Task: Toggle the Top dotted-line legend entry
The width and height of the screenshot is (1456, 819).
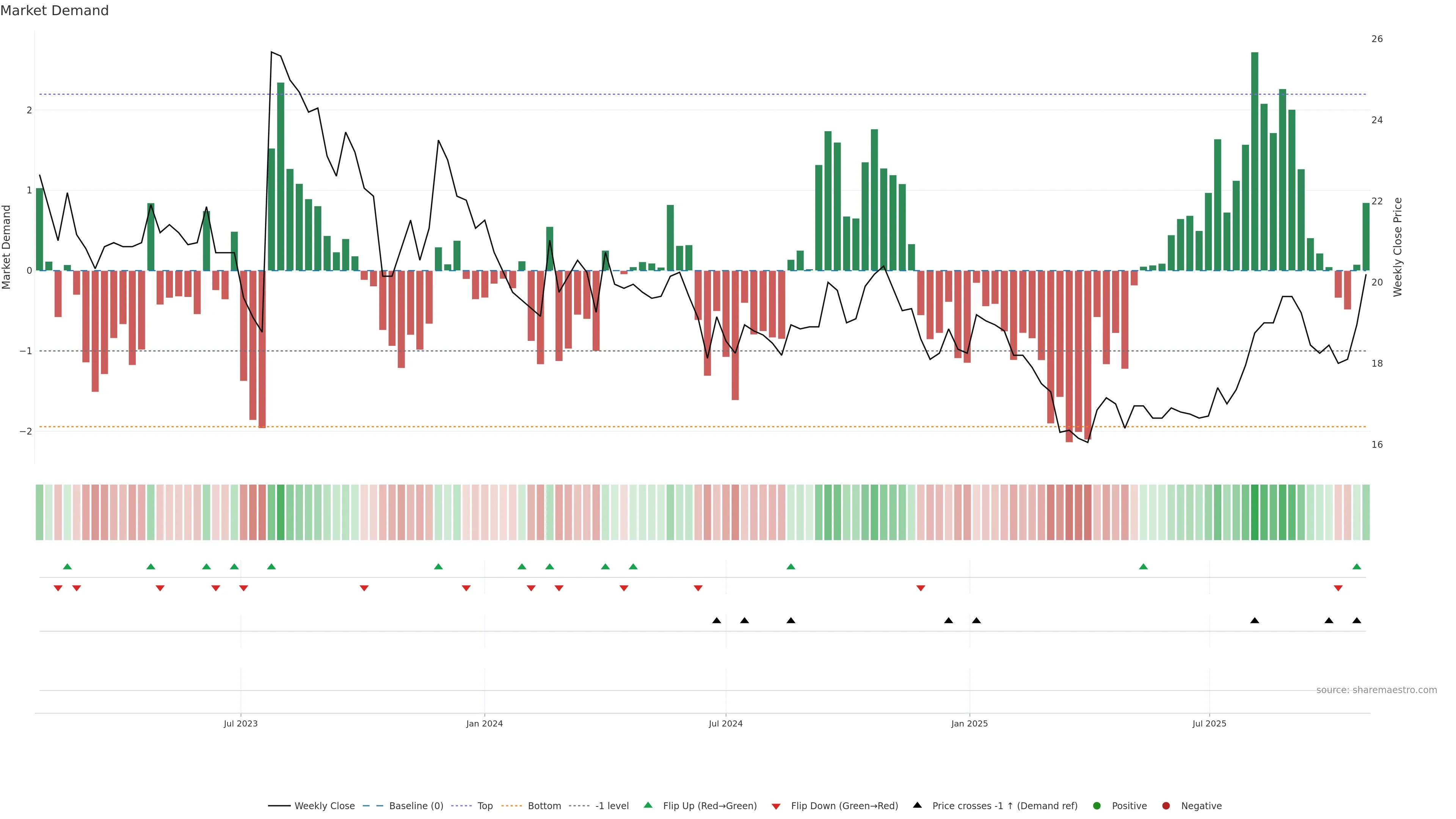Action: click(485, 805)
